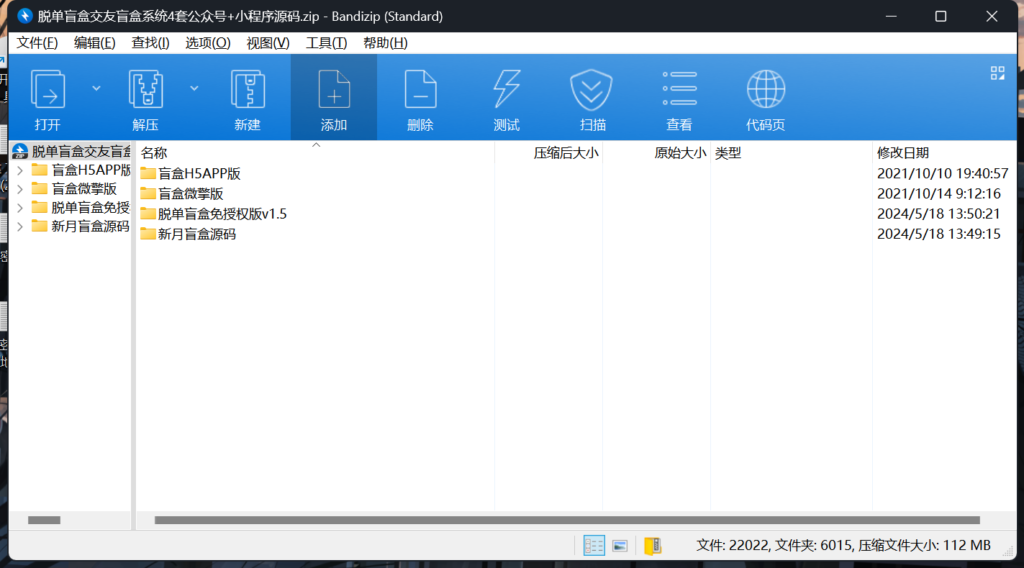Click the 添加 (Add) file icon
1024x568 pixels.
click(x=334, y=90)
